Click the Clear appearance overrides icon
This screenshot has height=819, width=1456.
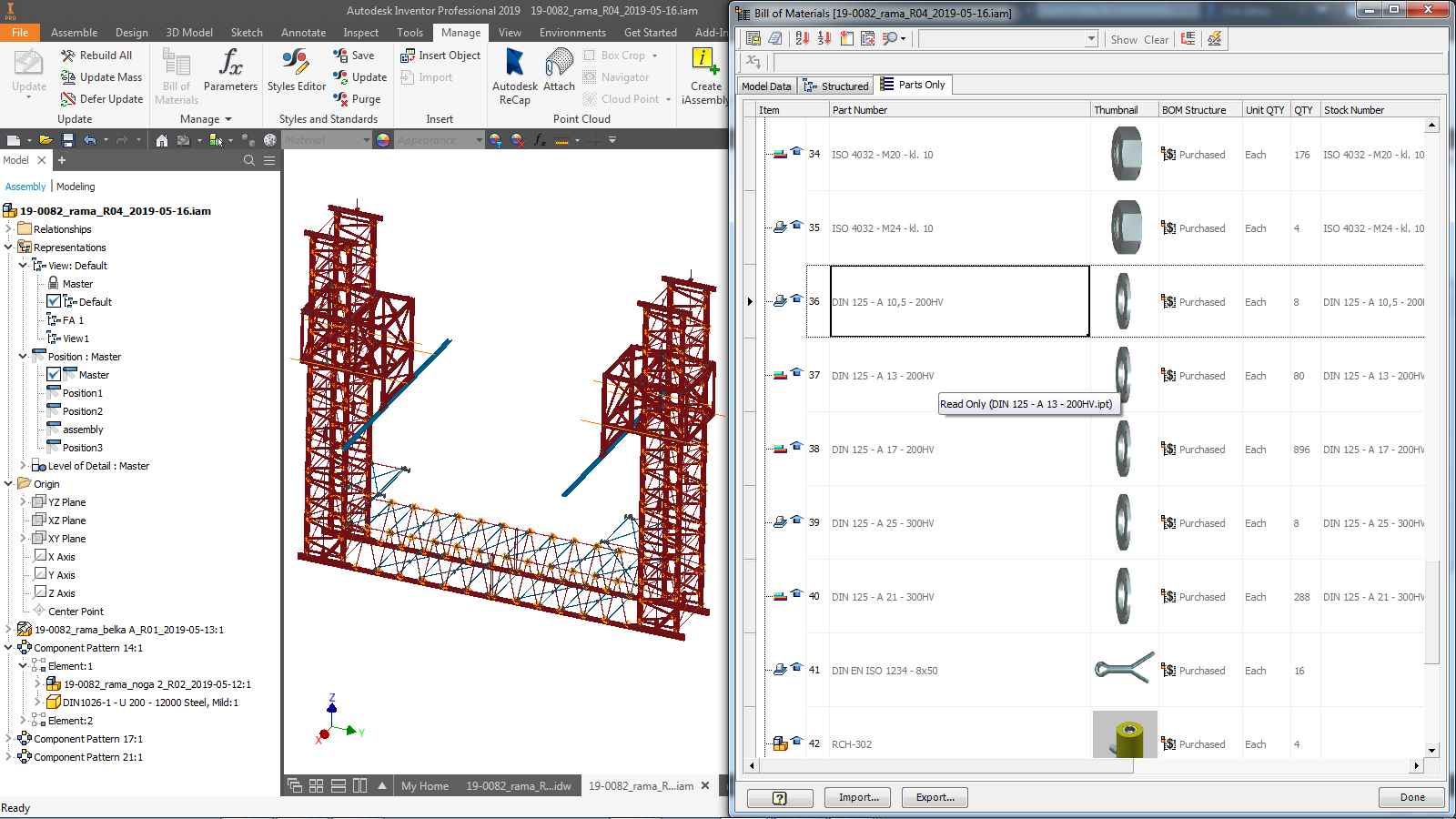pyautogui.click(x=517, y=140)
